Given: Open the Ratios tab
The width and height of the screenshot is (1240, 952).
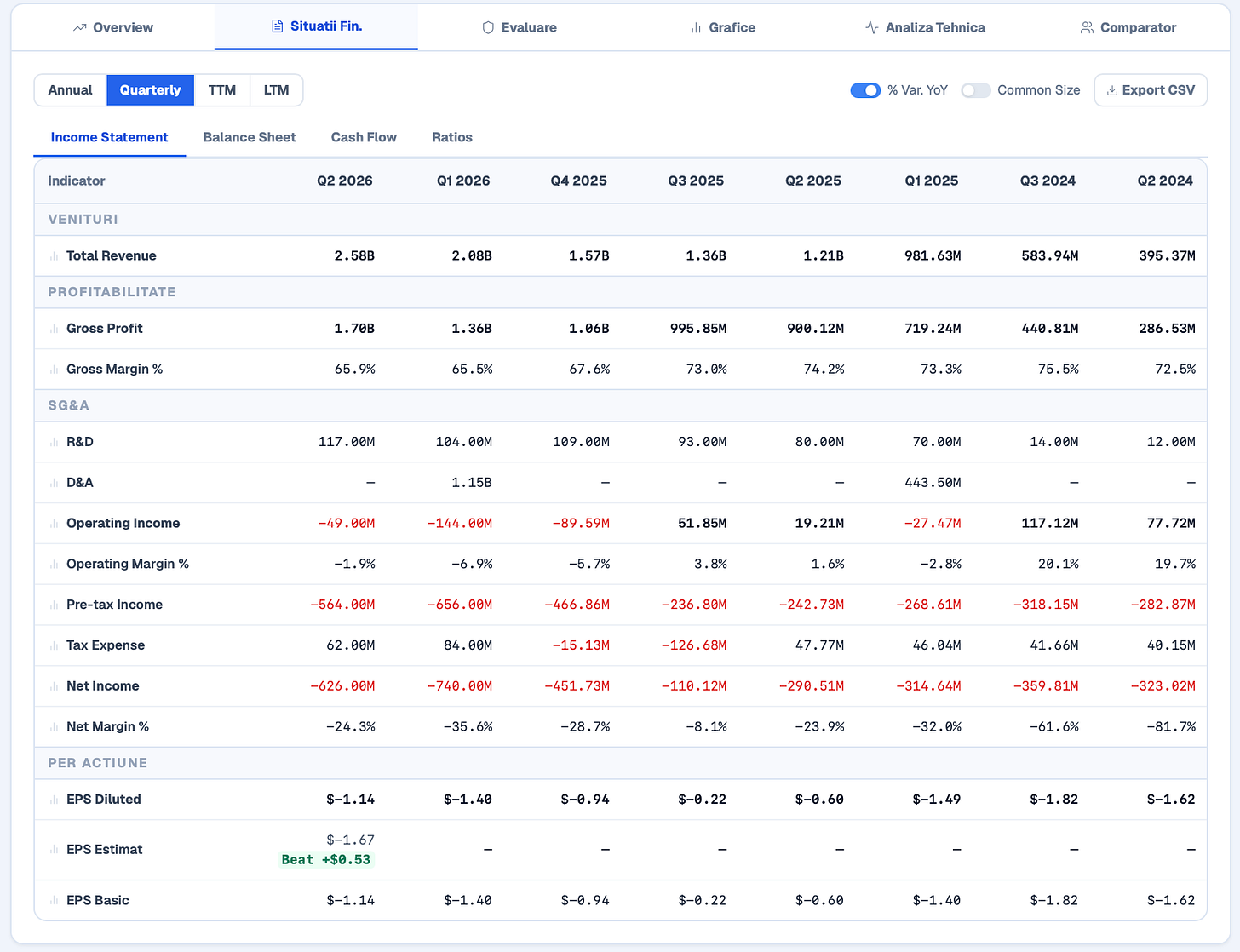Looking at the screenshot, I should click(452, 137).
